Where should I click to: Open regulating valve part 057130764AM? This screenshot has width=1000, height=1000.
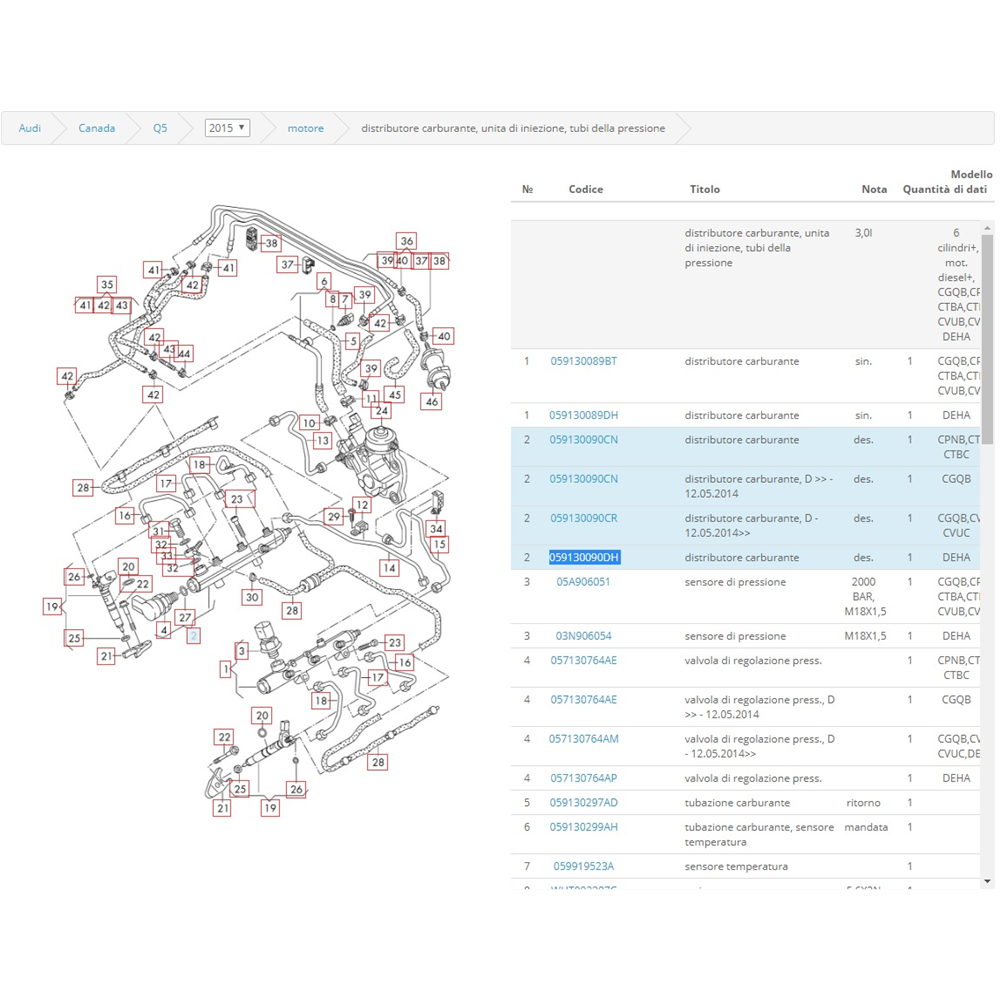(x=584, y=739)
